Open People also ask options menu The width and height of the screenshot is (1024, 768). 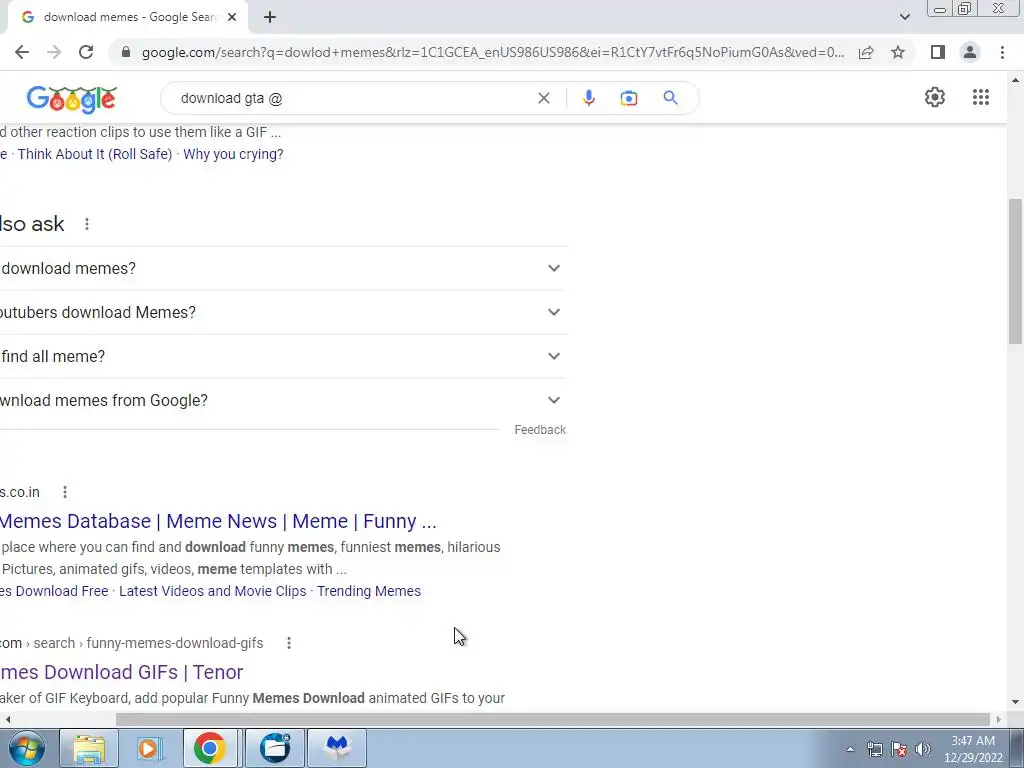pyautogui.click(x=87, y=224)
